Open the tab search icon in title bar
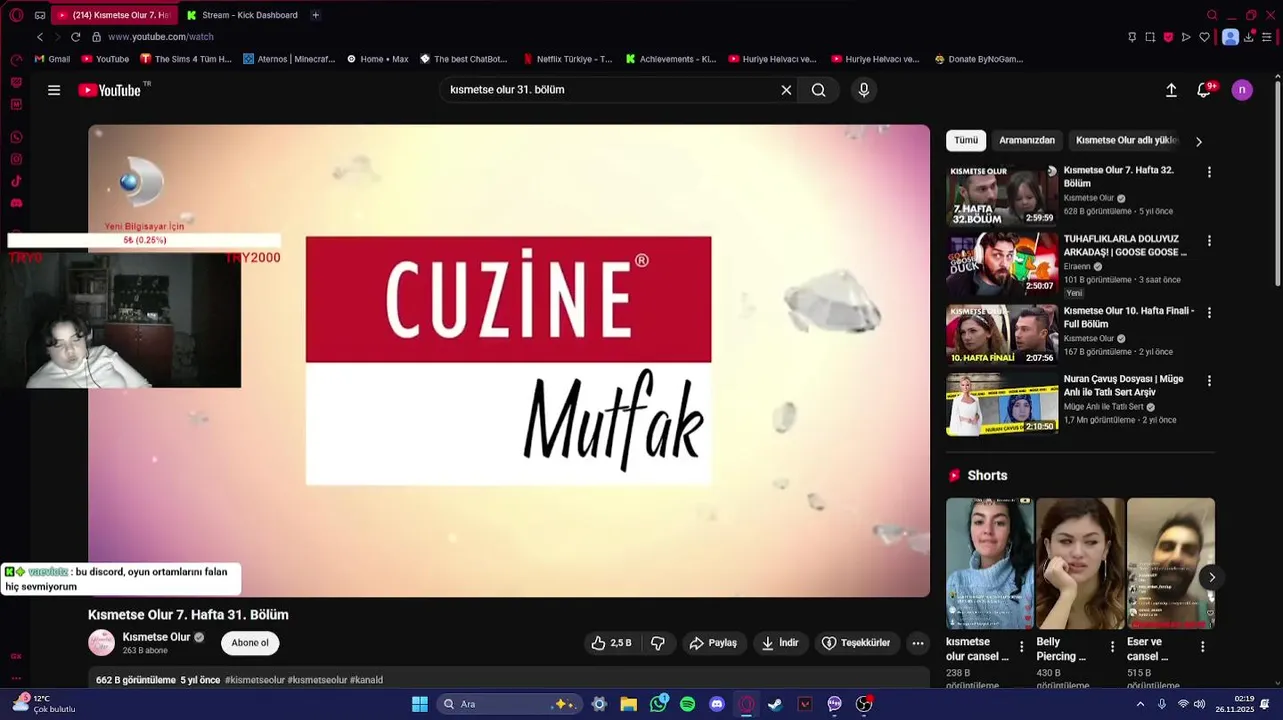This screenshot has width=1283, height=720. [x=1212, y=15]
